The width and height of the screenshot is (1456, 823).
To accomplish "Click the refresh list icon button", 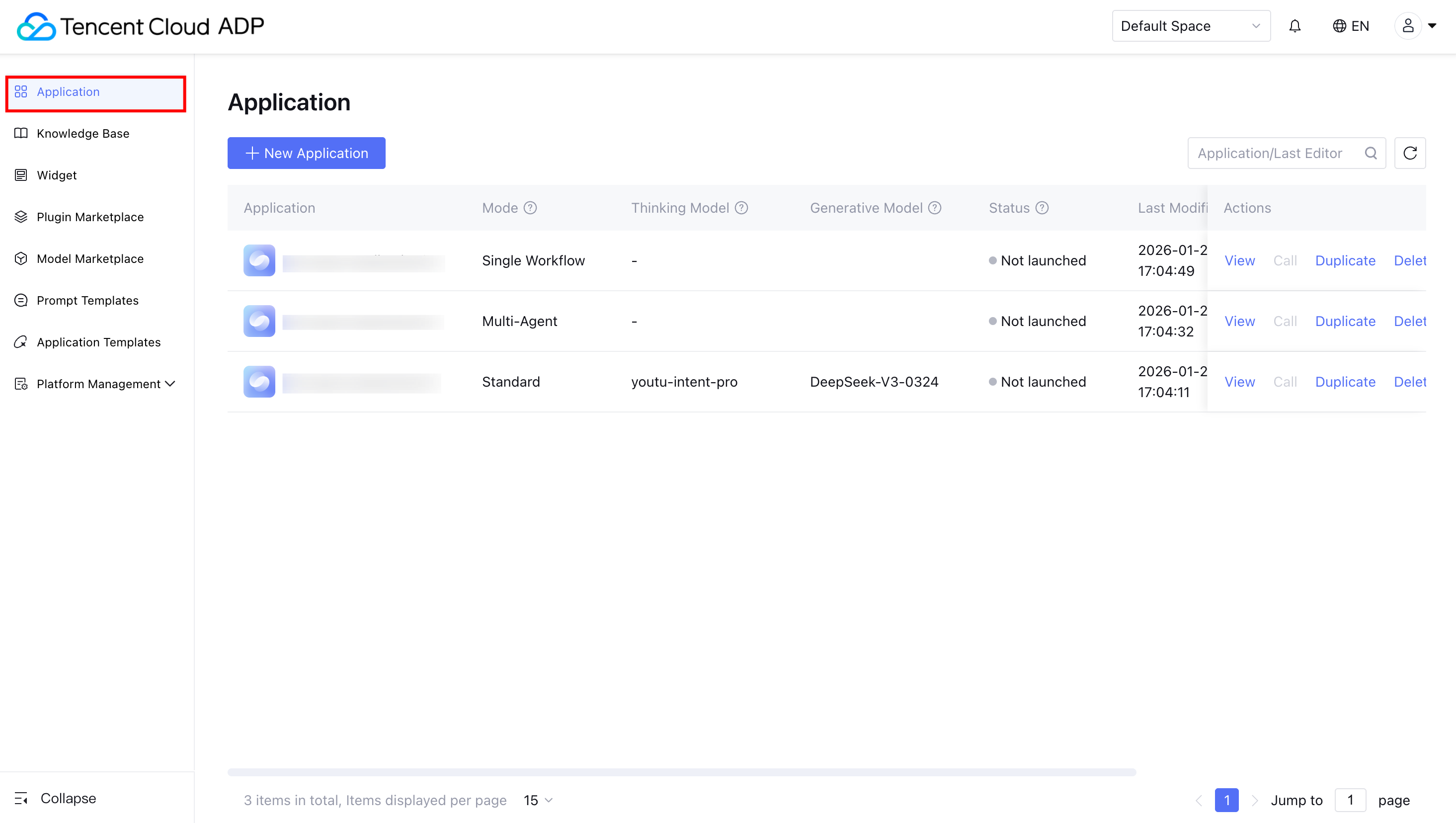I will click(x=1410, y=153).
